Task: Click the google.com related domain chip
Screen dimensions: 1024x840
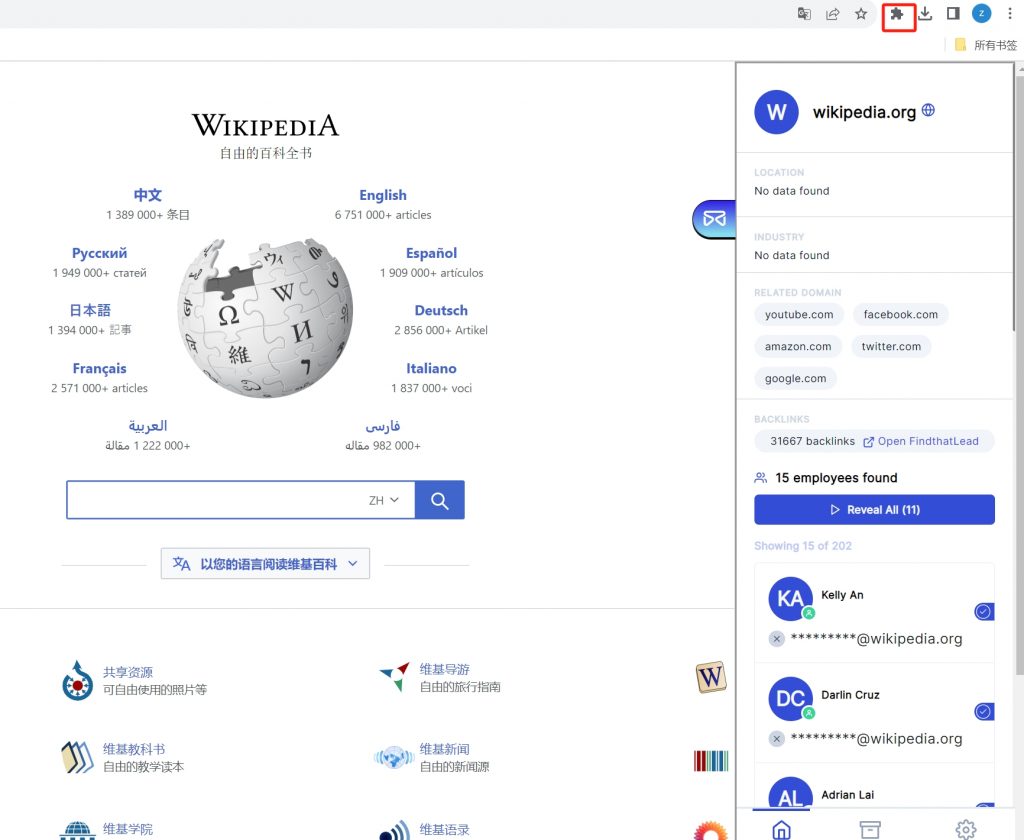Action: point(795,379)
